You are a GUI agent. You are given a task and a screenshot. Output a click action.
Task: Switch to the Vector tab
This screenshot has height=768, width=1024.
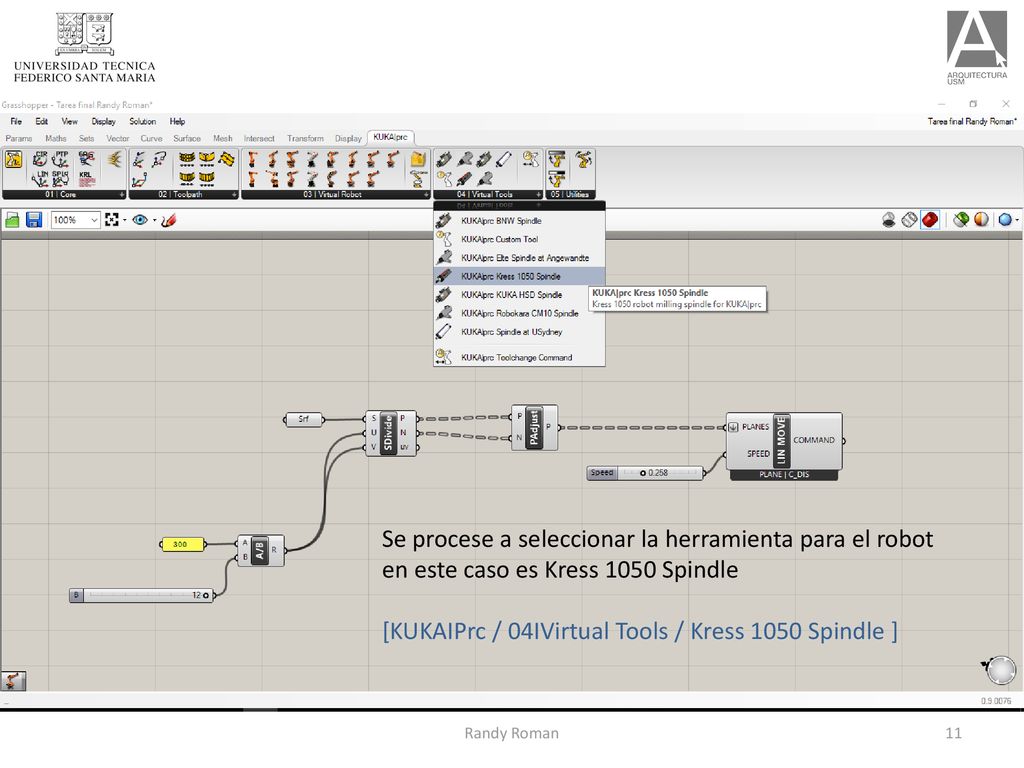[x=118, y=138]
